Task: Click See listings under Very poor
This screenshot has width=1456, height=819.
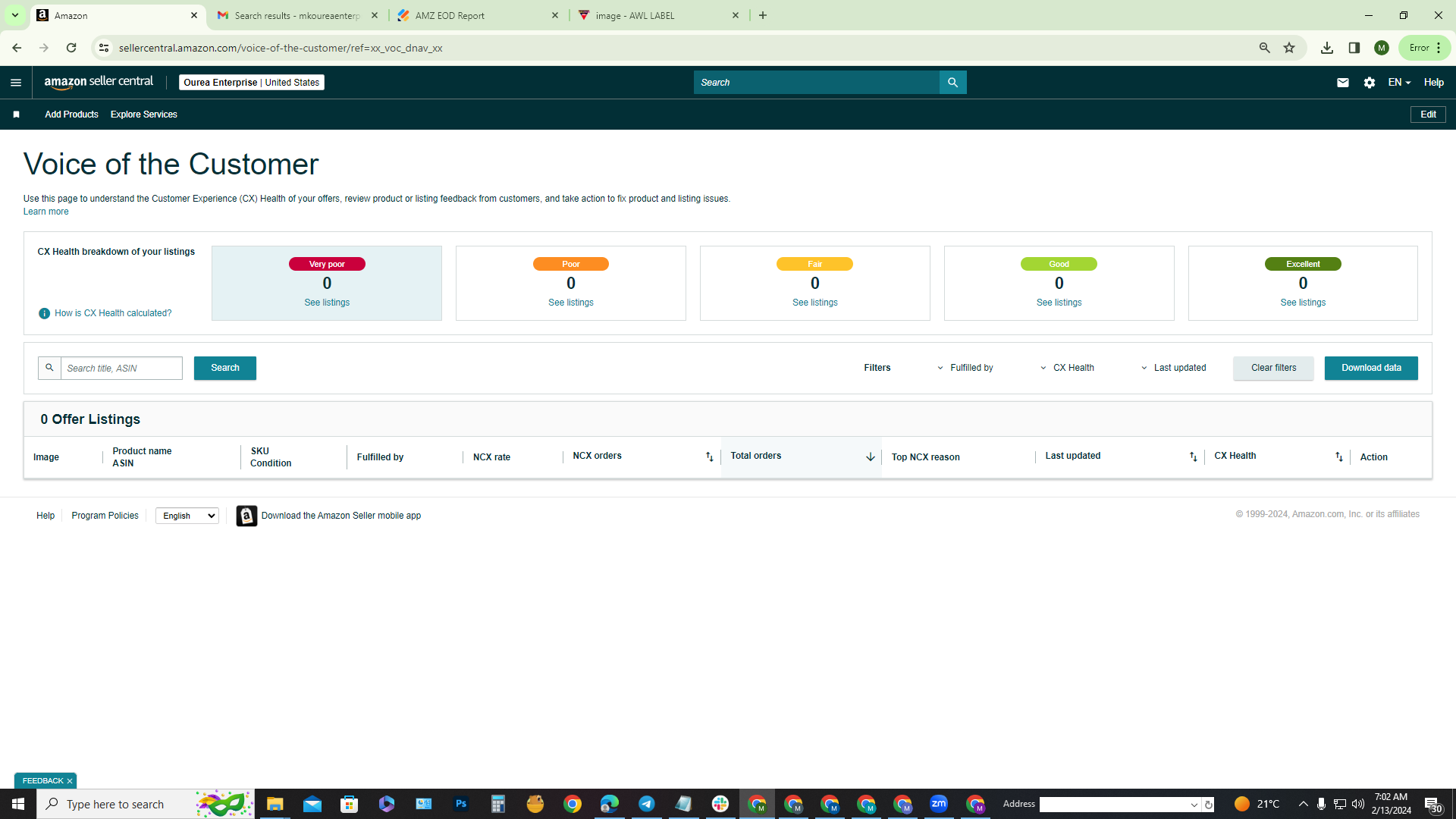Action: (x=327, y=303)
